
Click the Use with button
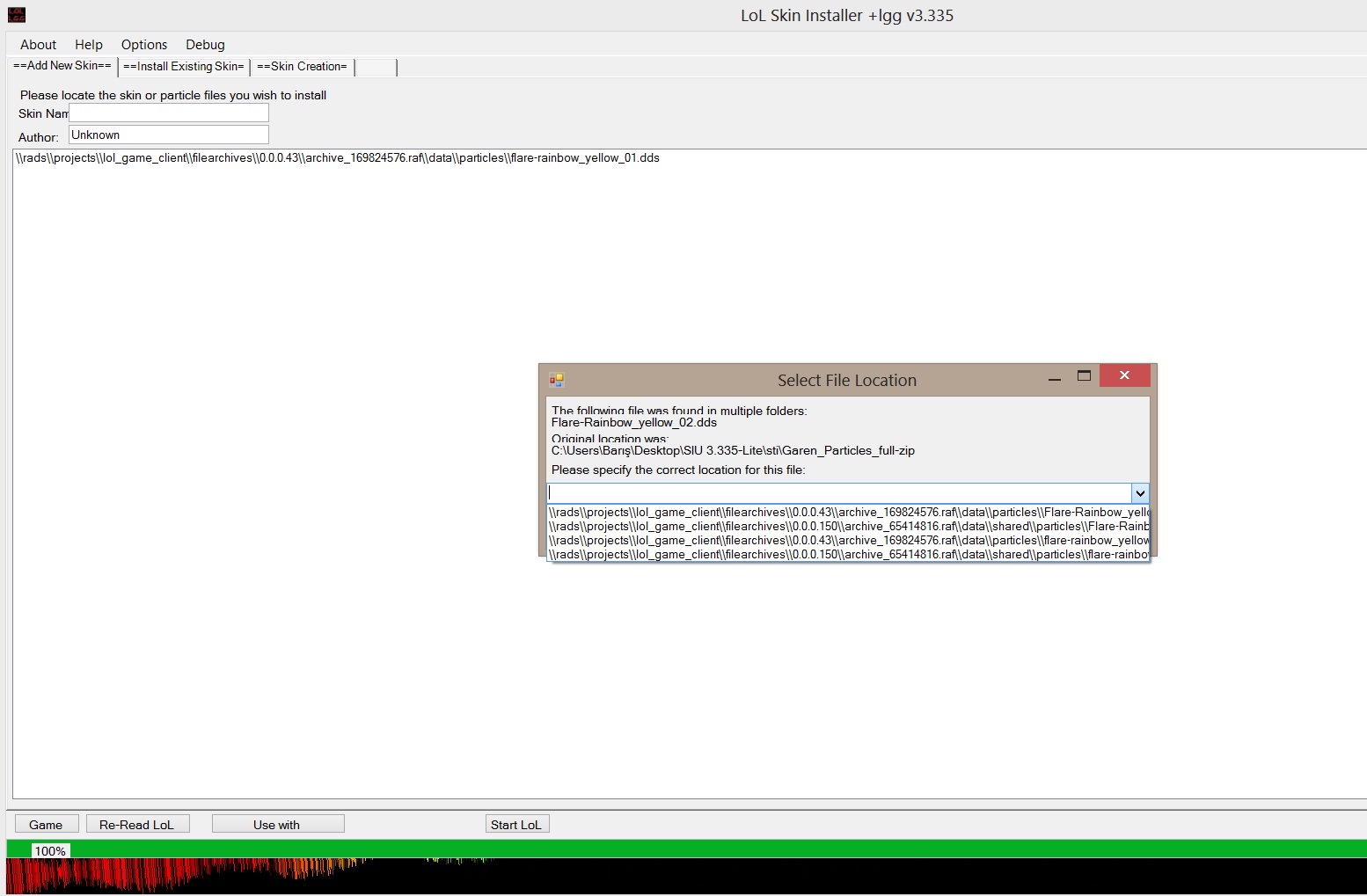[x=278, y=824]
